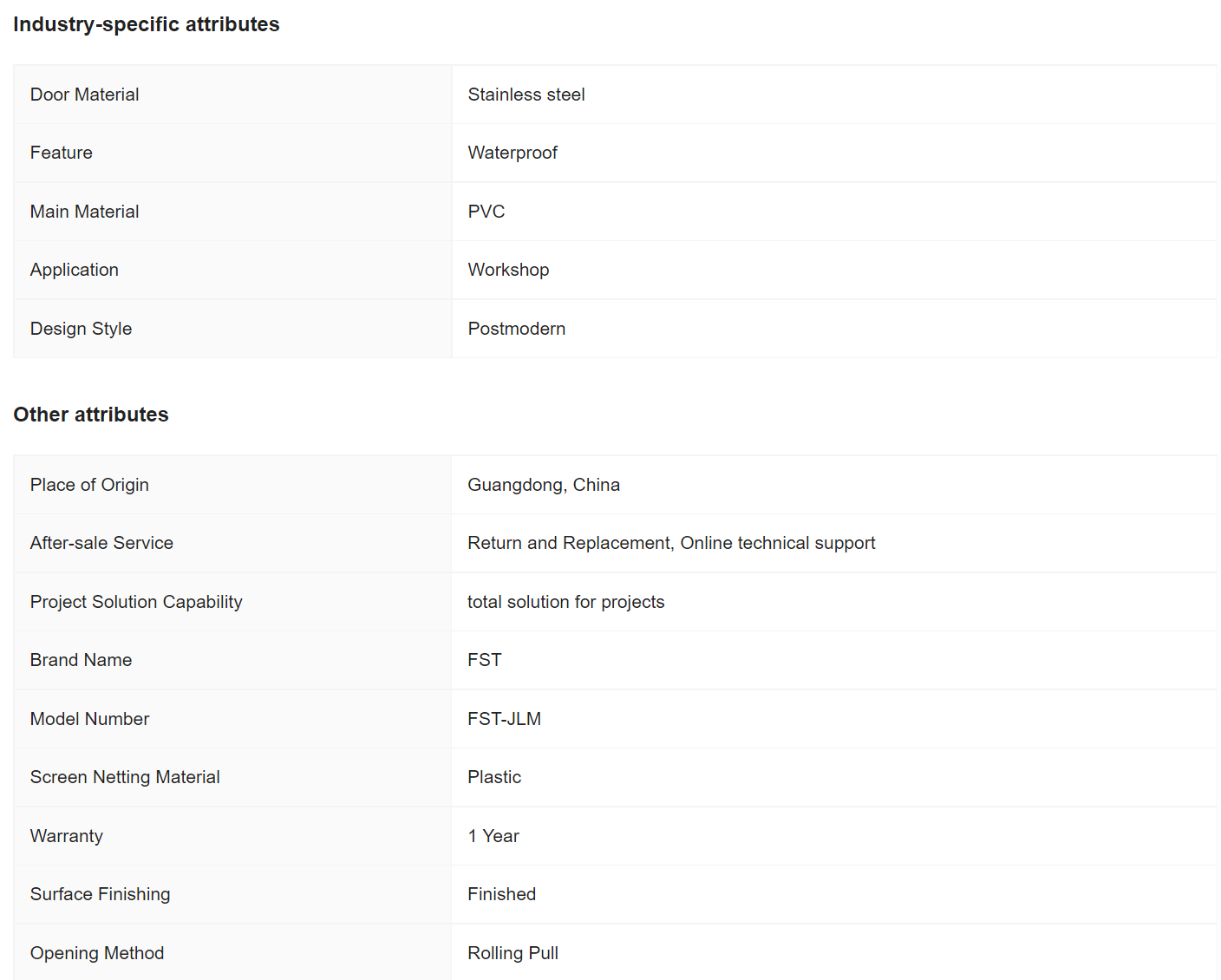
Task: Select the Door Material label cell
Action: 232,95
